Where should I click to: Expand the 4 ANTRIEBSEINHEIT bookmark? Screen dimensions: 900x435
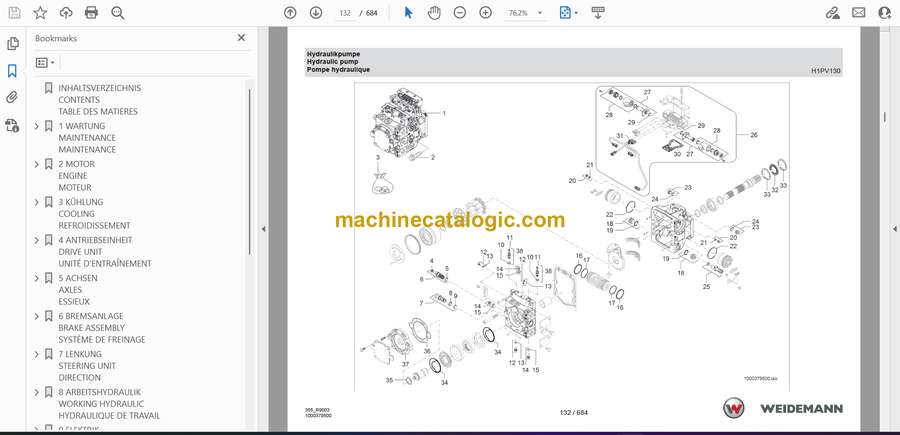[37, 240]
